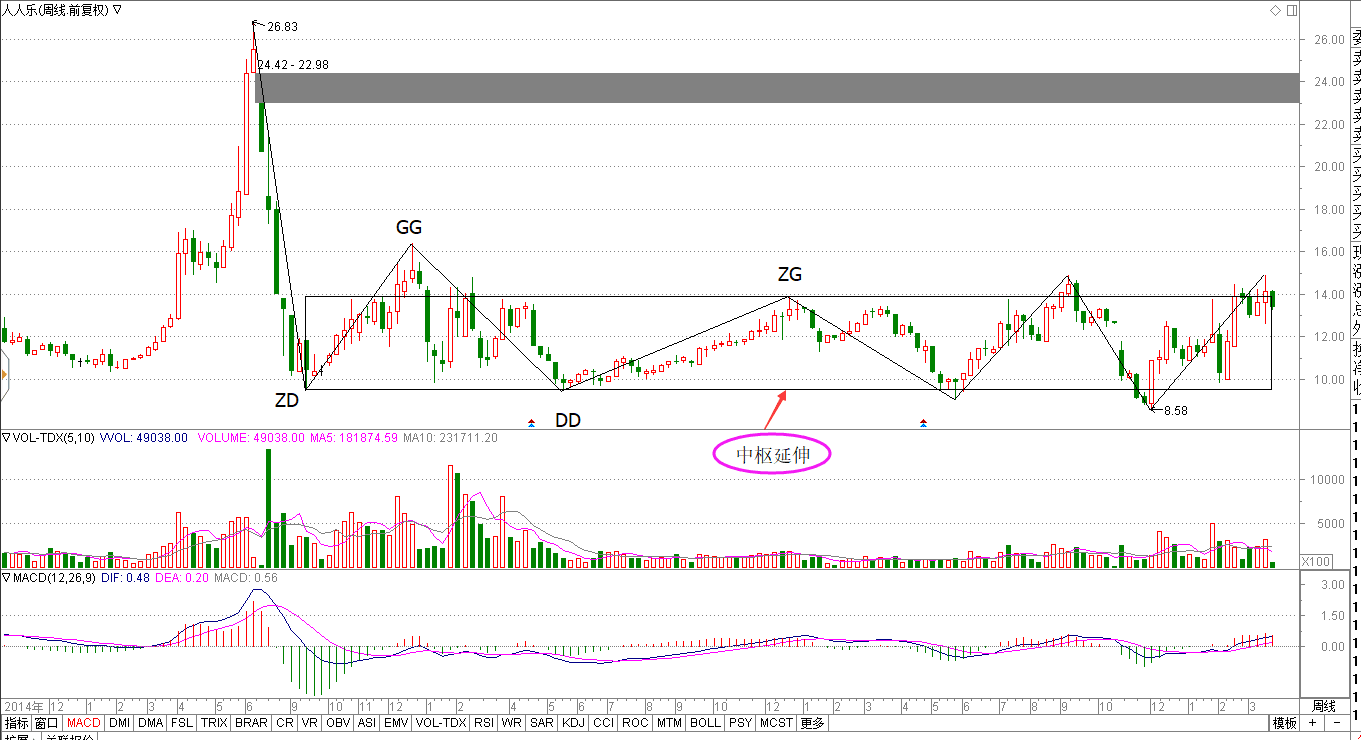The image size is (1361, 740).
Task: Switch to the KDJ indicator tab
Action: click(x=573, y=723)
